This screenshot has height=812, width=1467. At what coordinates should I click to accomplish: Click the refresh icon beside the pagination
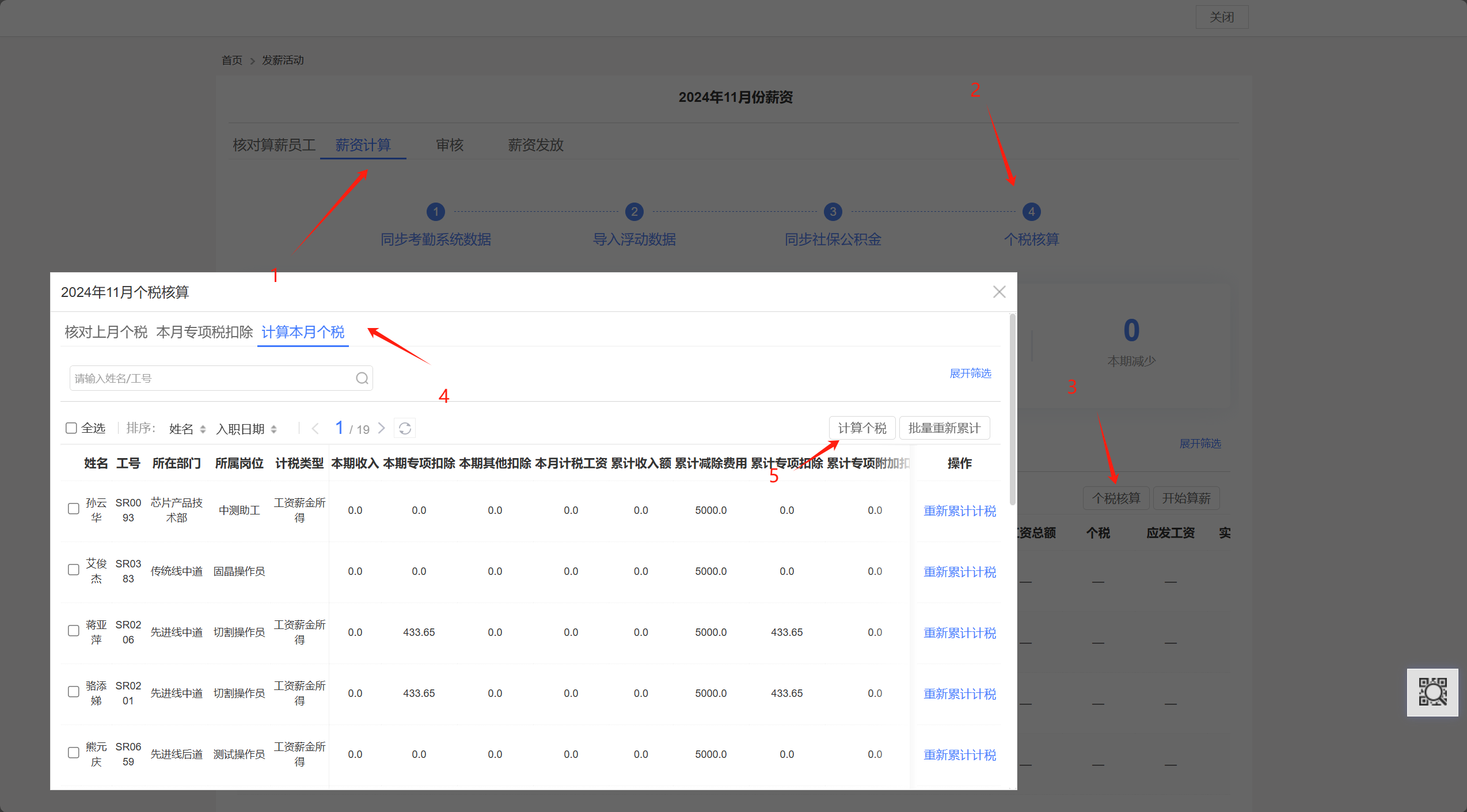(x=405, y=428)
